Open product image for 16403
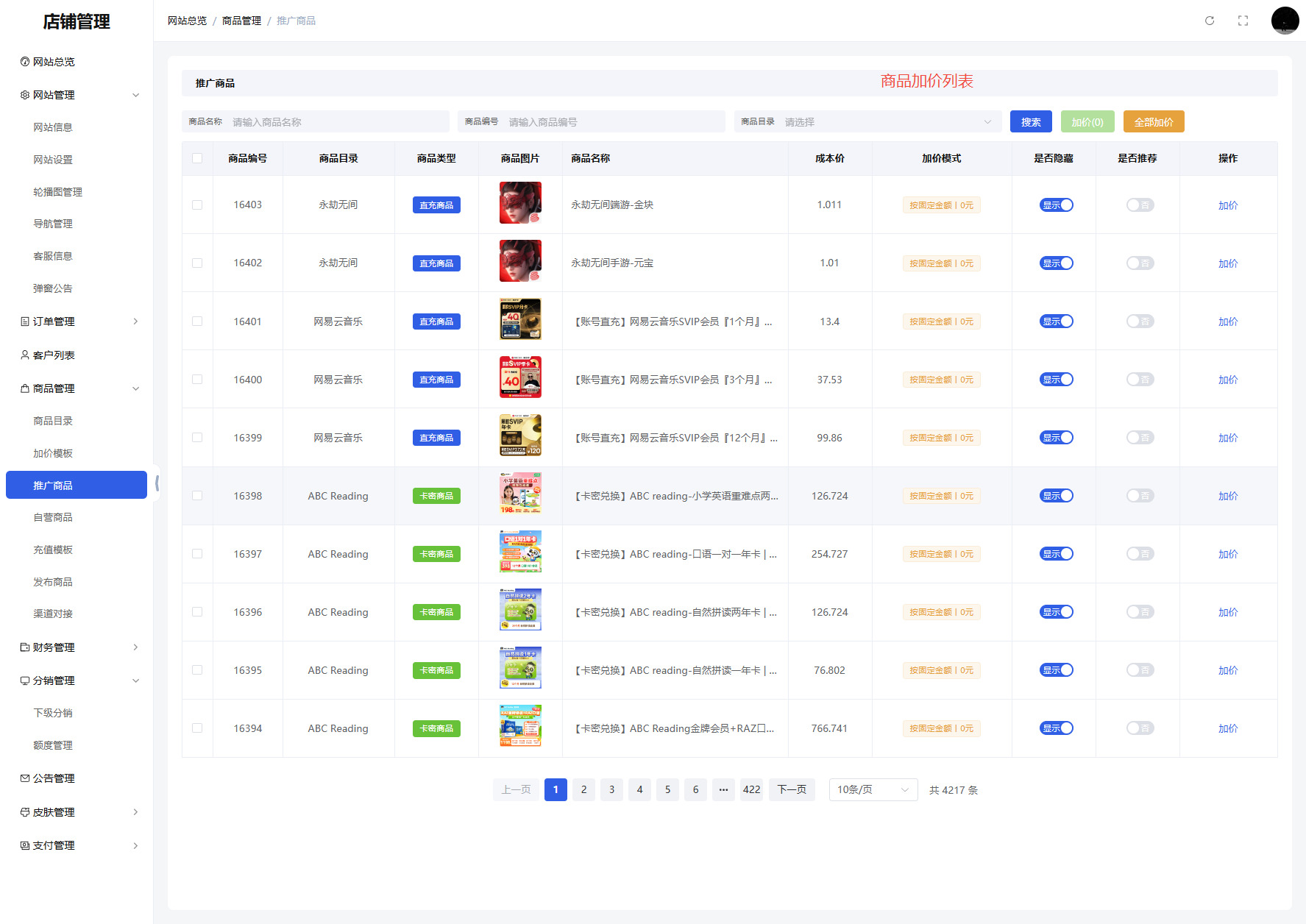Image resolution: width=1306 pixels, height=924 pixels. [520, 203]
